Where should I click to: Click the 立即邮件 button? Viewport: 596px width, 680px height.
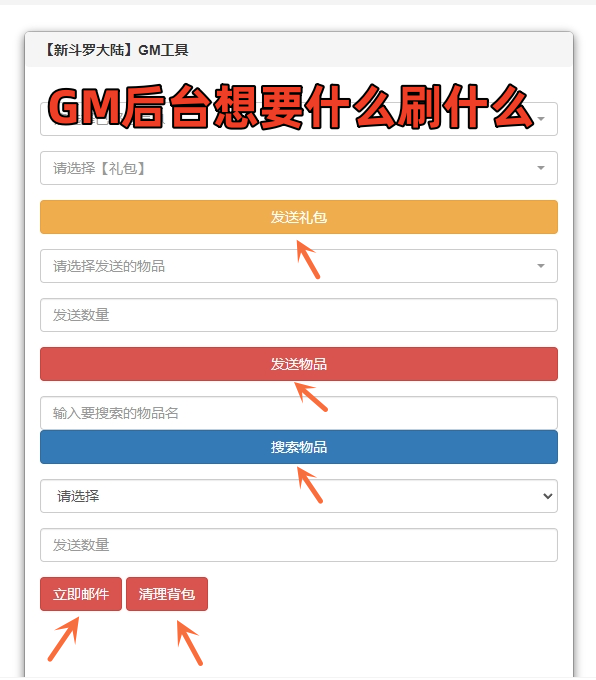[x=81, y=594]
